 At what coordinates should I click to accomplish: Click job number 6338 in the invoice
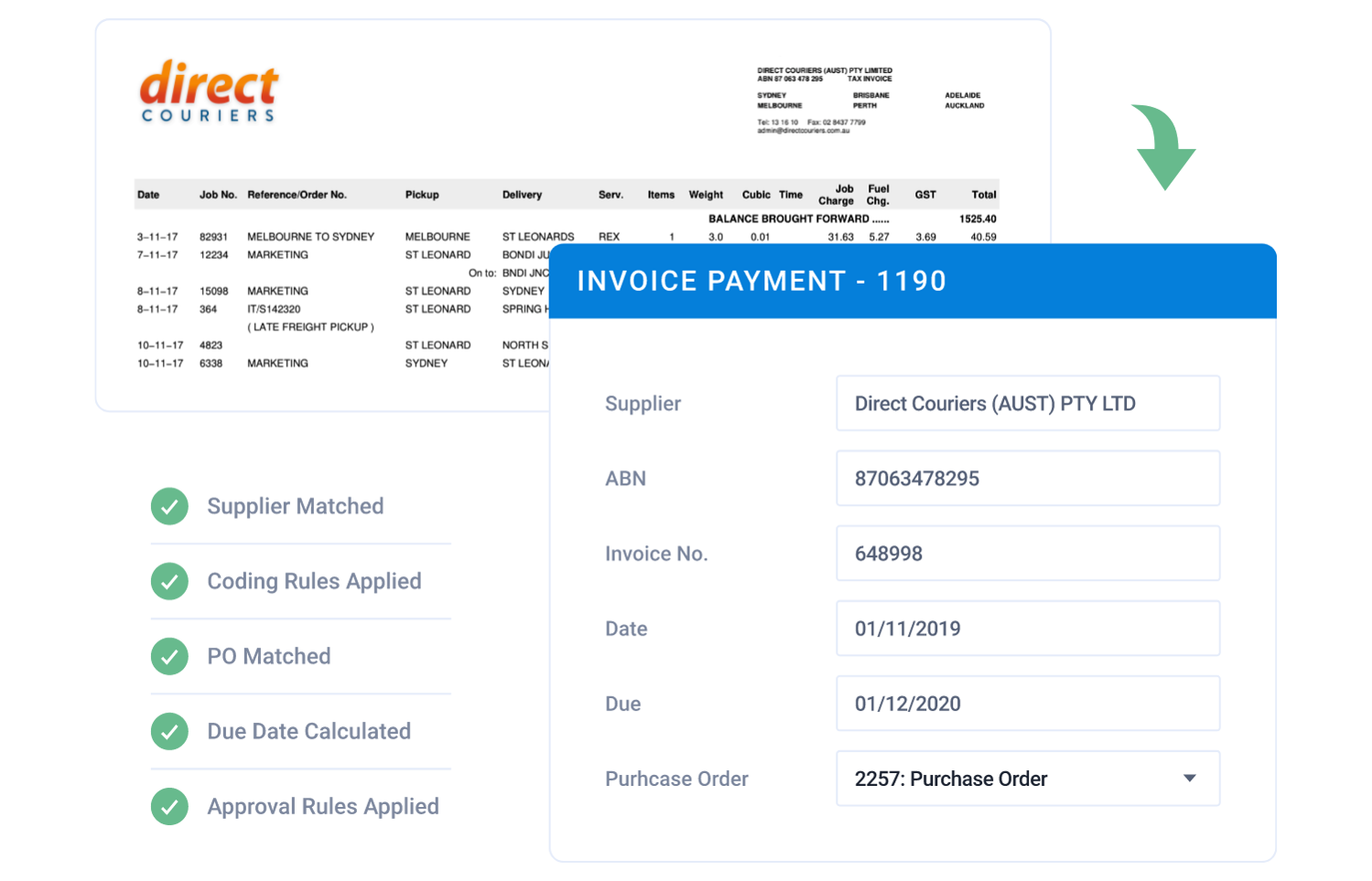click(x=211, y=363)
